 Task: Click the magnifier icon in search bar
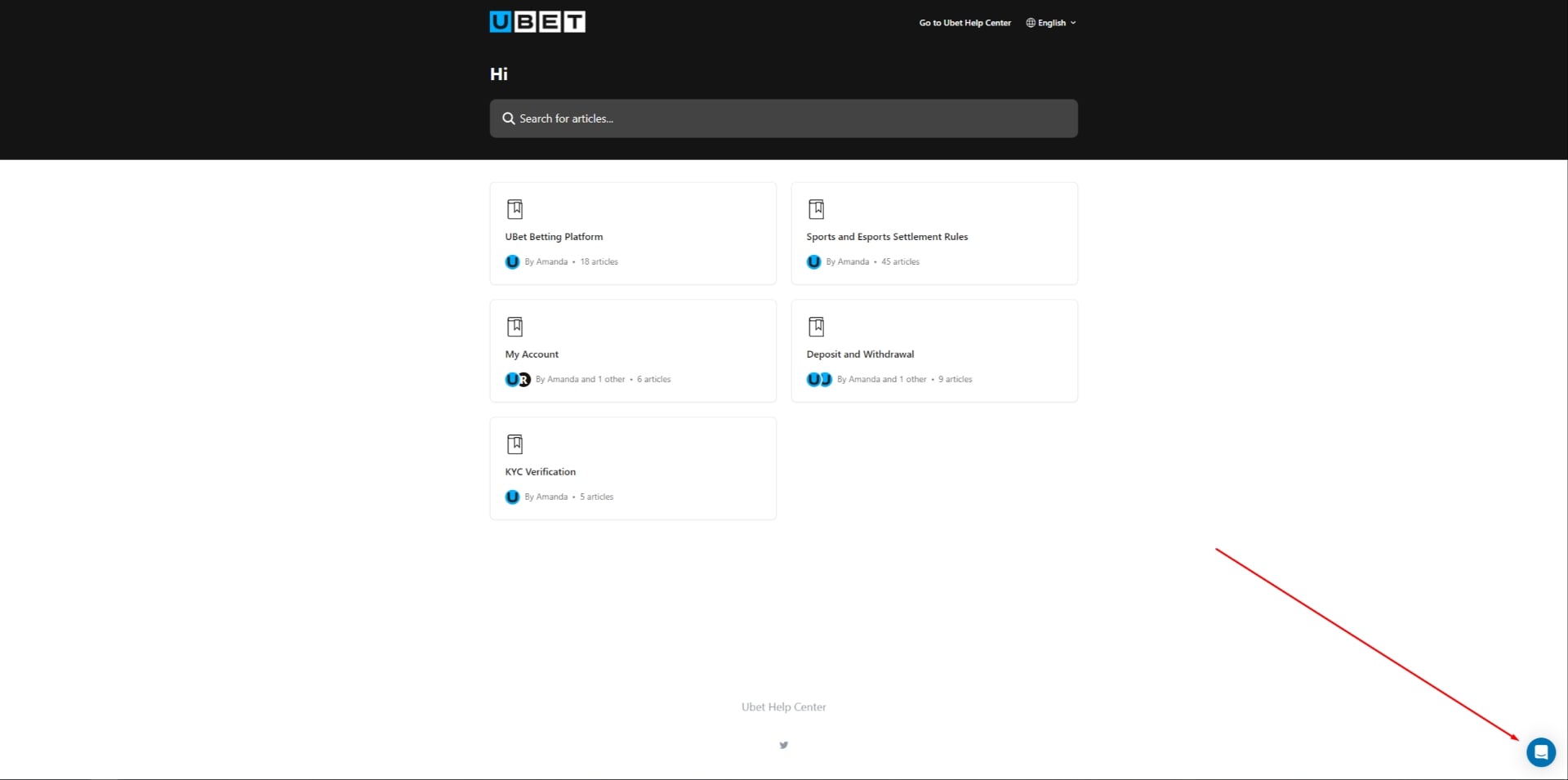click(508, 118)
